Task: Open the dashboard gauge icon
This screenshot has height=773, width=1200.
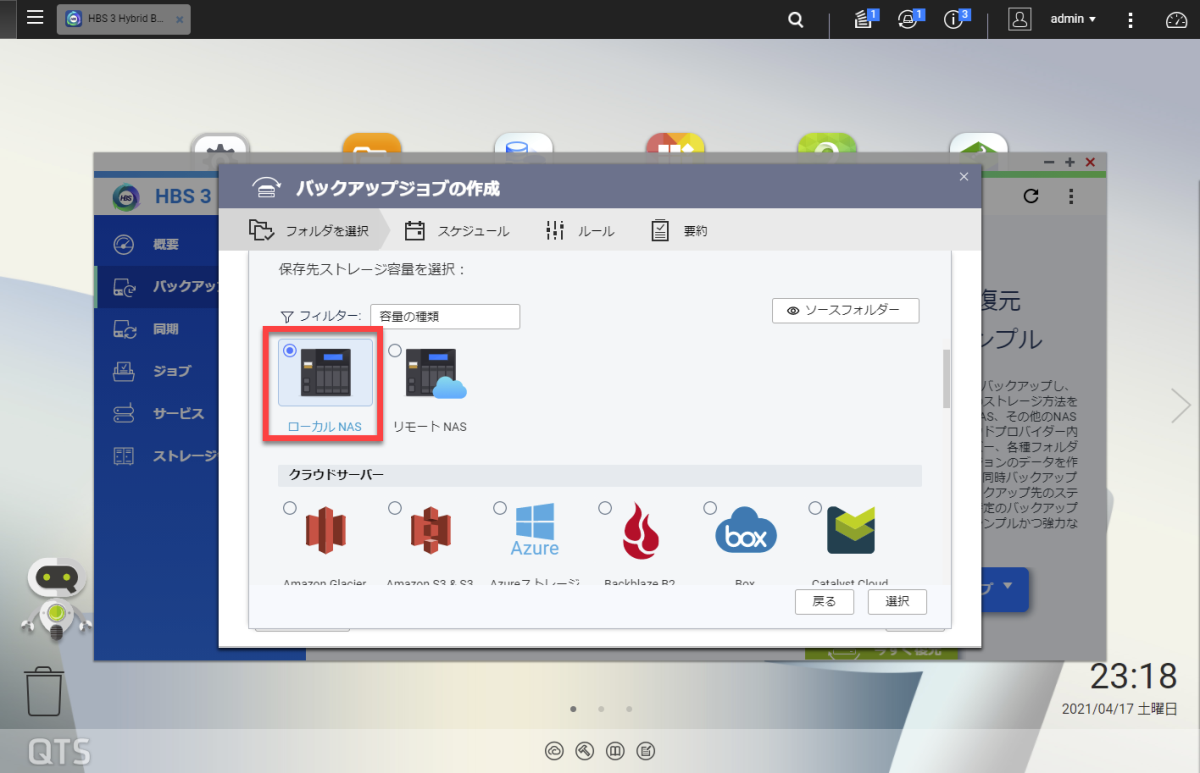Action: tap(1176, 19)
